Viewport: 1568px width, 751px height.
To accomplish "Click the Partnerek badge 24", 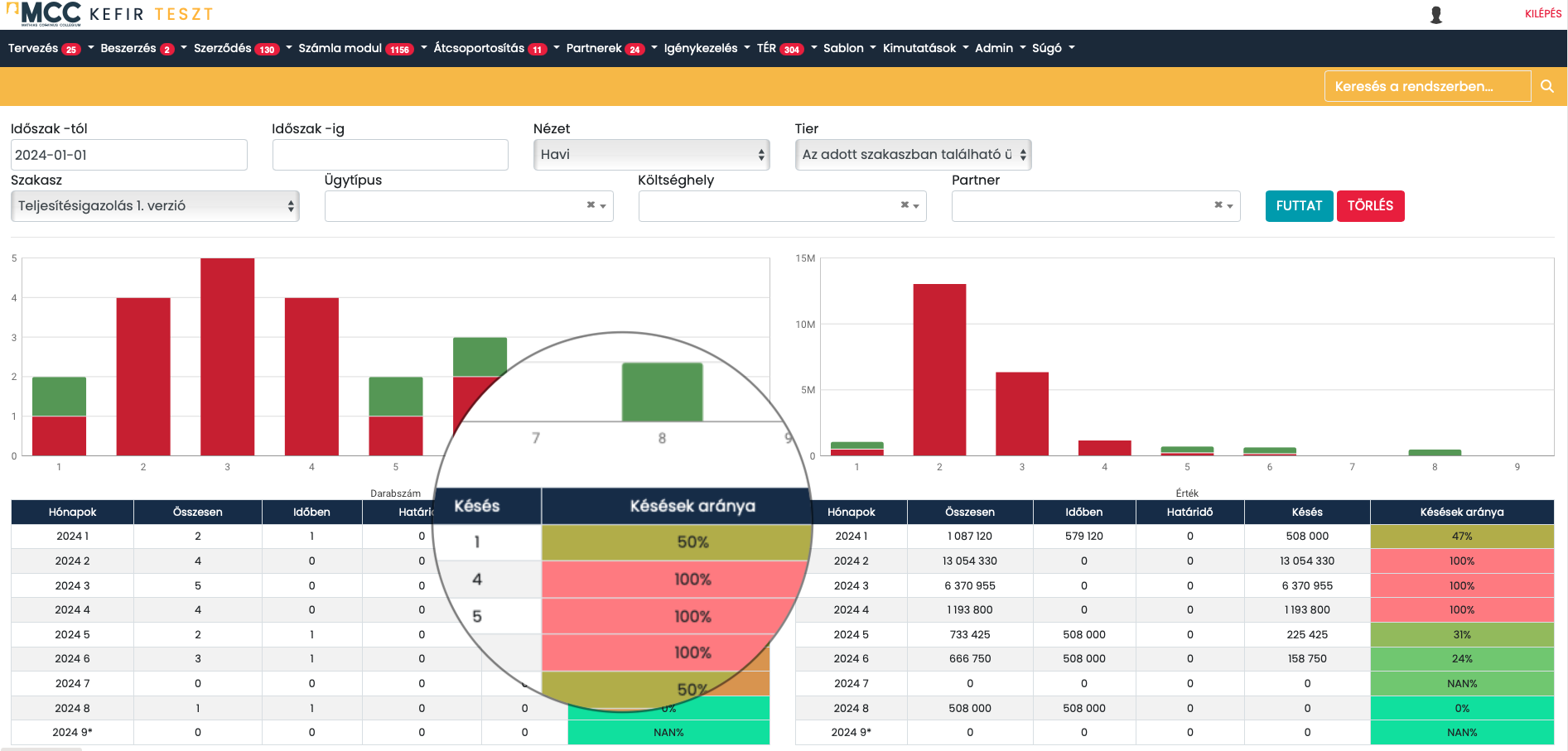I will (634, 50).
